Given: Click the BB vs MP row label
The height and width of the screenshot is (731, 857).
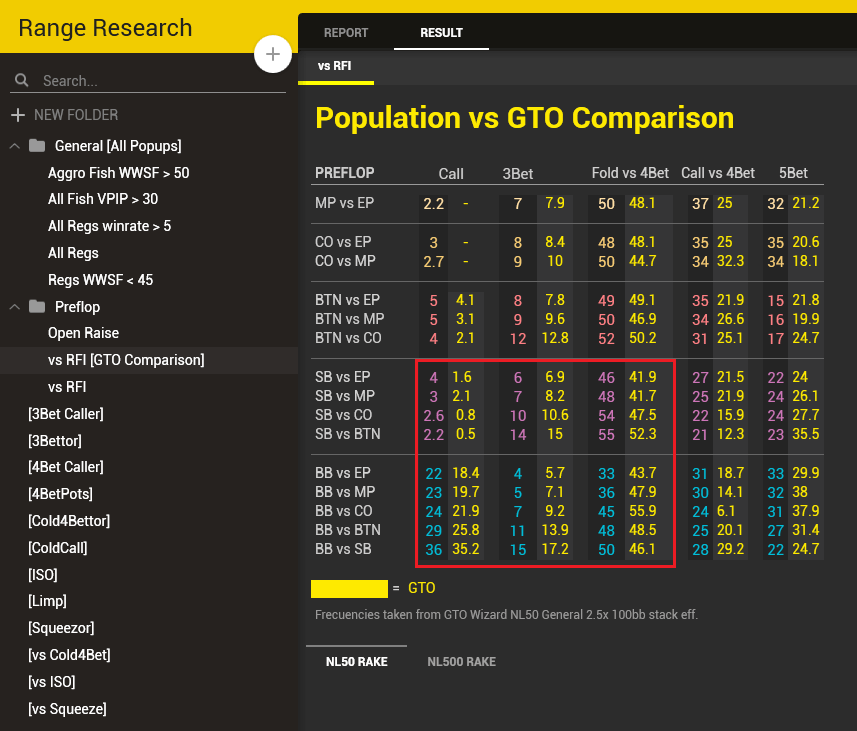Looking at the screenshot, I should click(x=345, y=492).
